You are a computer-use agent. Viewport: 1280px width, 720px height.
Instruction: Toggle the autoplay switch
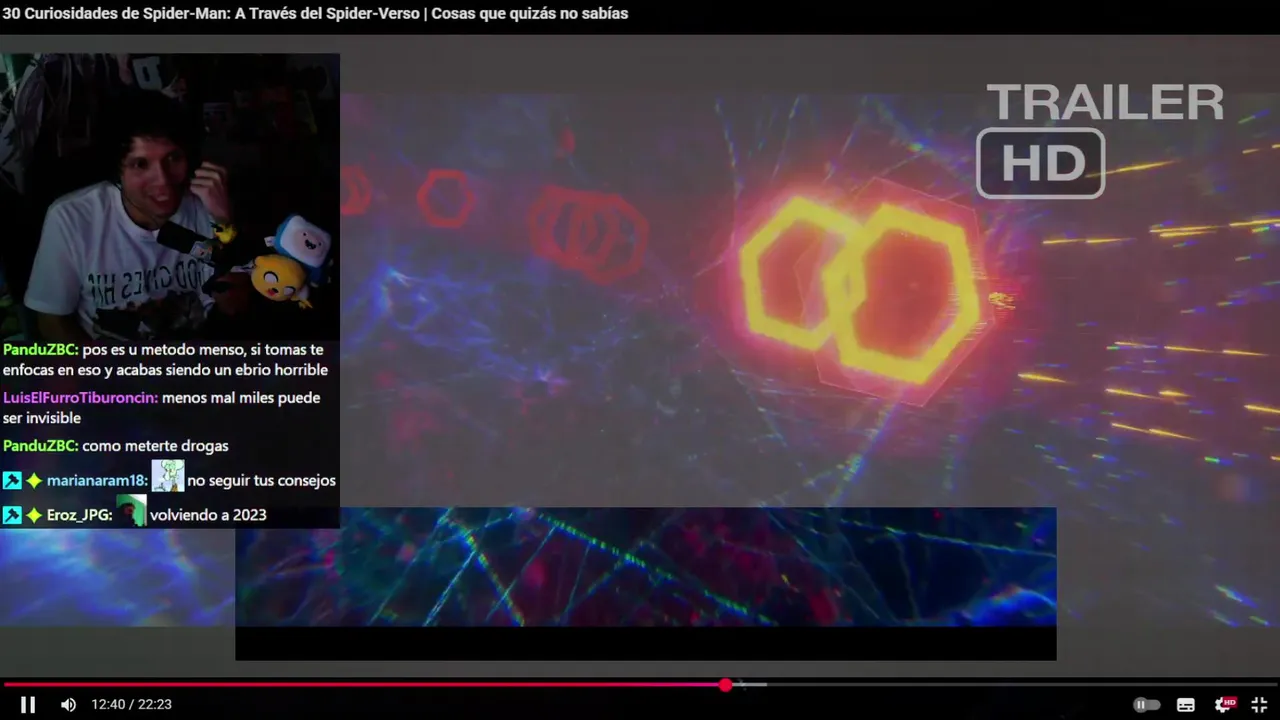tap(1146, 705)
